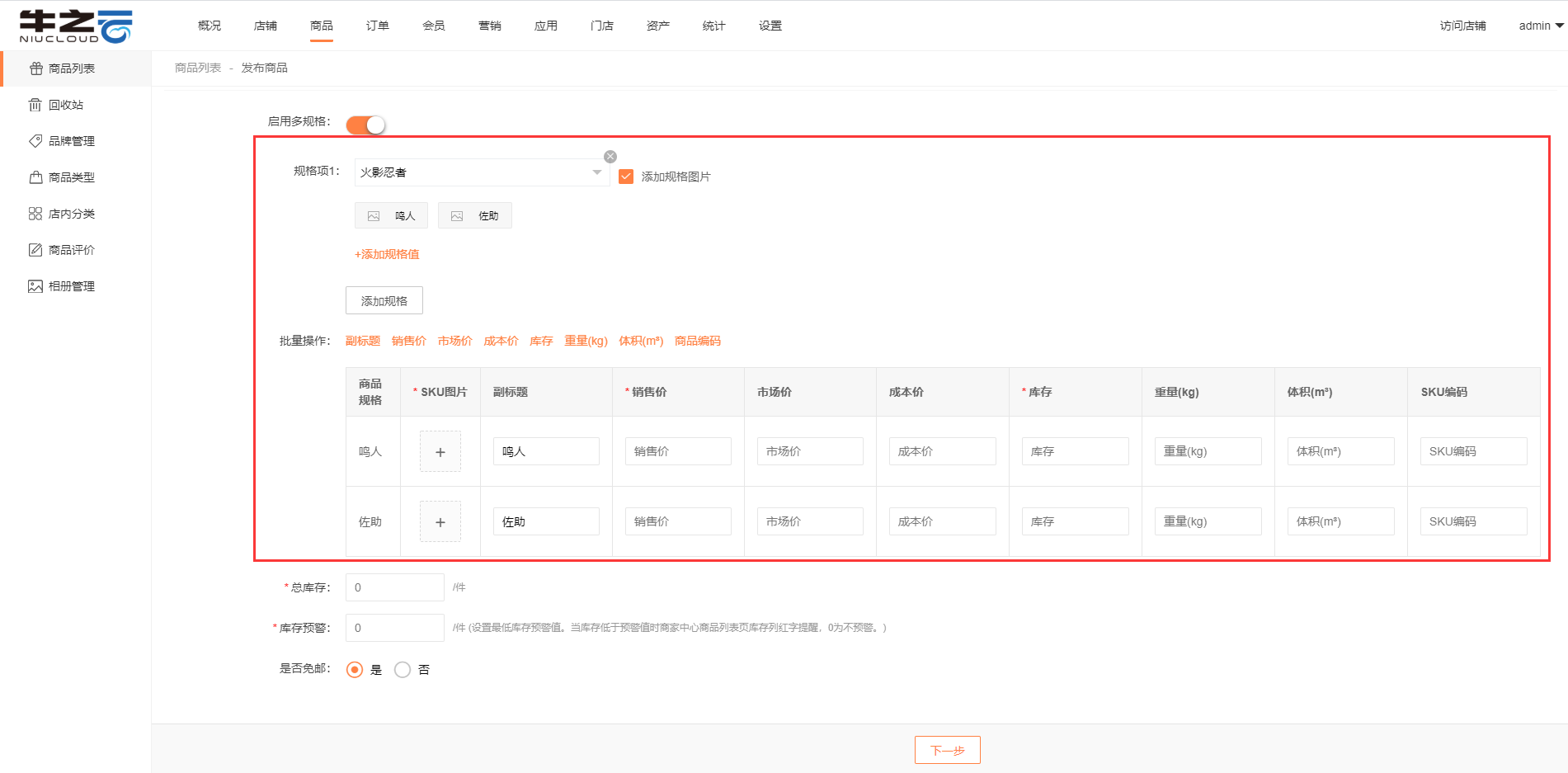Click the 访问店铺 link
Screen dimensions: 1568x773
click(x=1462, y=26)
